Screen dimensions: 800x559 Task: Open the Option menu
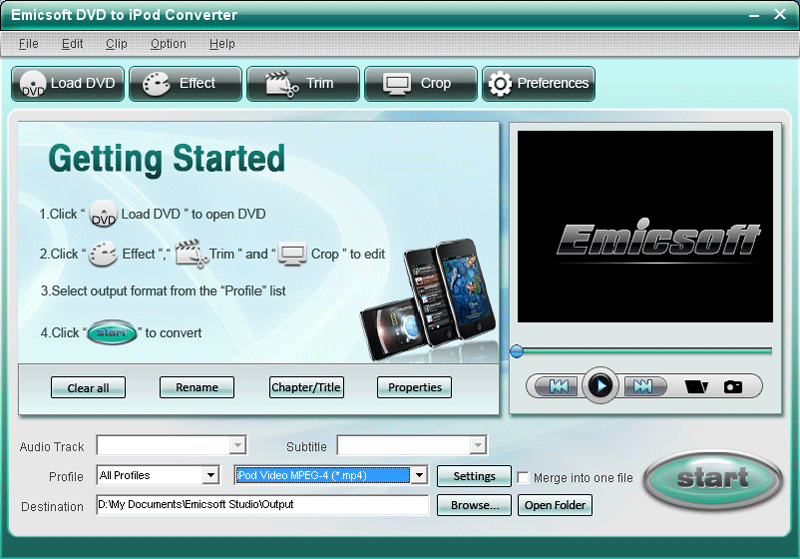point(168,44)
